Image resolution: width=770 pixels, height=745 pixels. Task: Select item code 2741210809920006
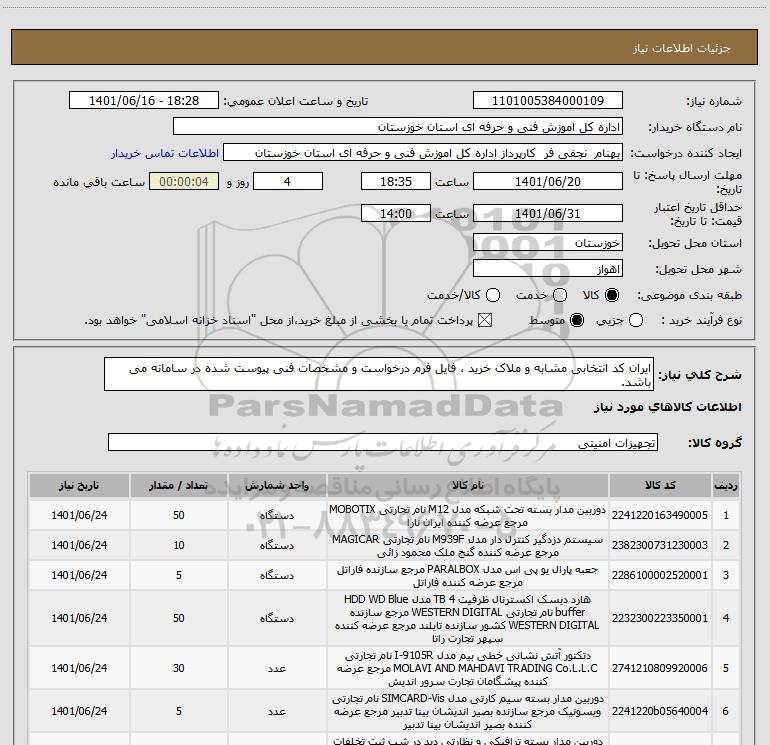tap(660, 668)
